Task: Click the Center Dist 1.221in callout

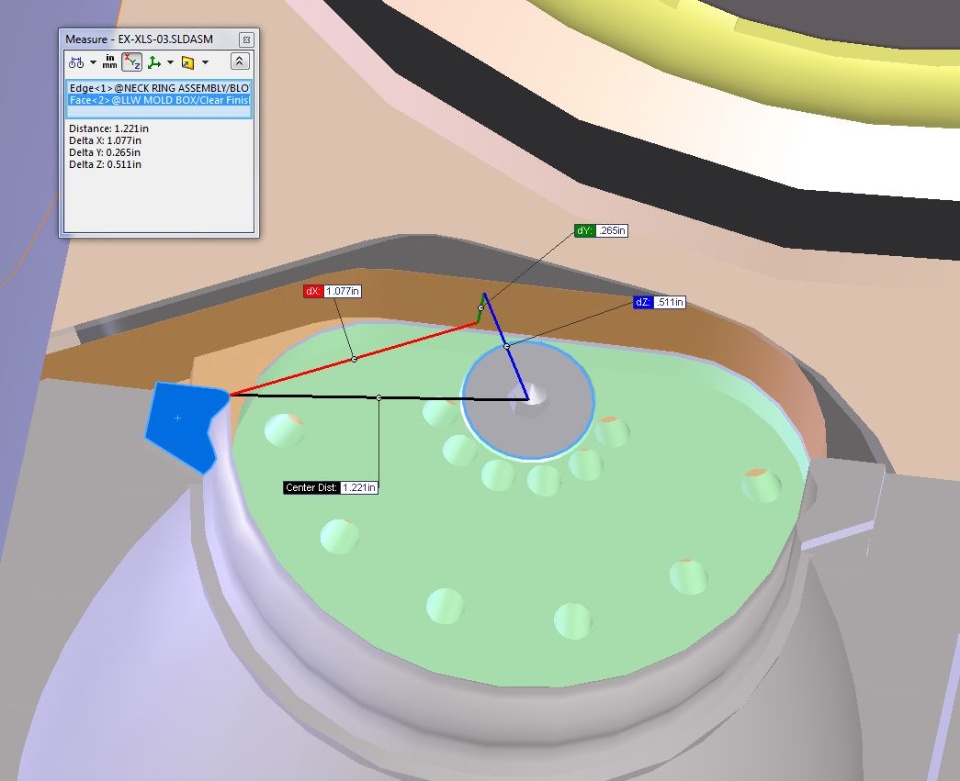Action: tap(331, 488)
